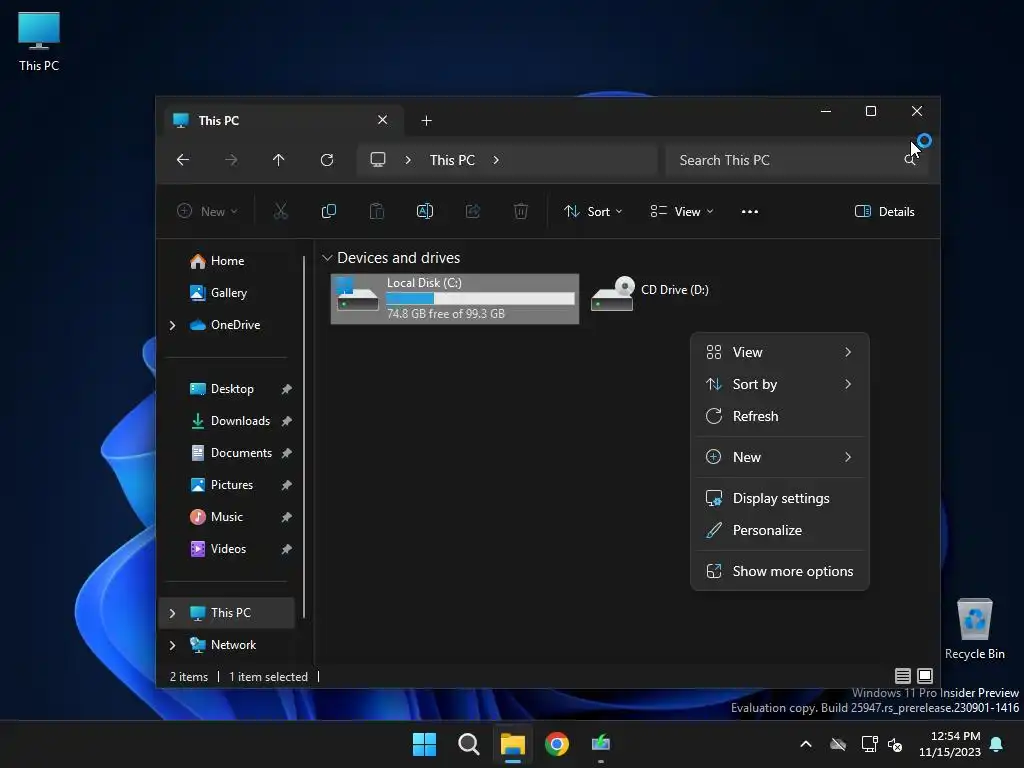
Task: Expand the OneDrive tree node
Action: pyautogui.click(x=172, y=325)
